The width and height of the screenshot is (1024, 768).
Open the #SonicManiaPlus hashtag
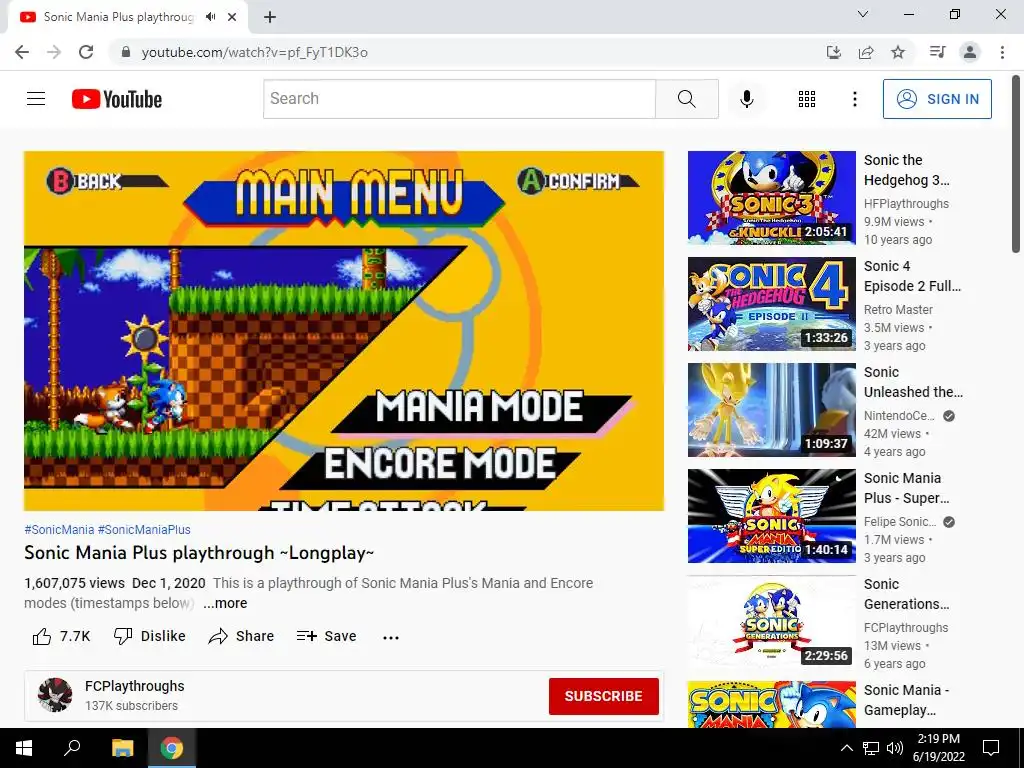(x=144, y=530)
